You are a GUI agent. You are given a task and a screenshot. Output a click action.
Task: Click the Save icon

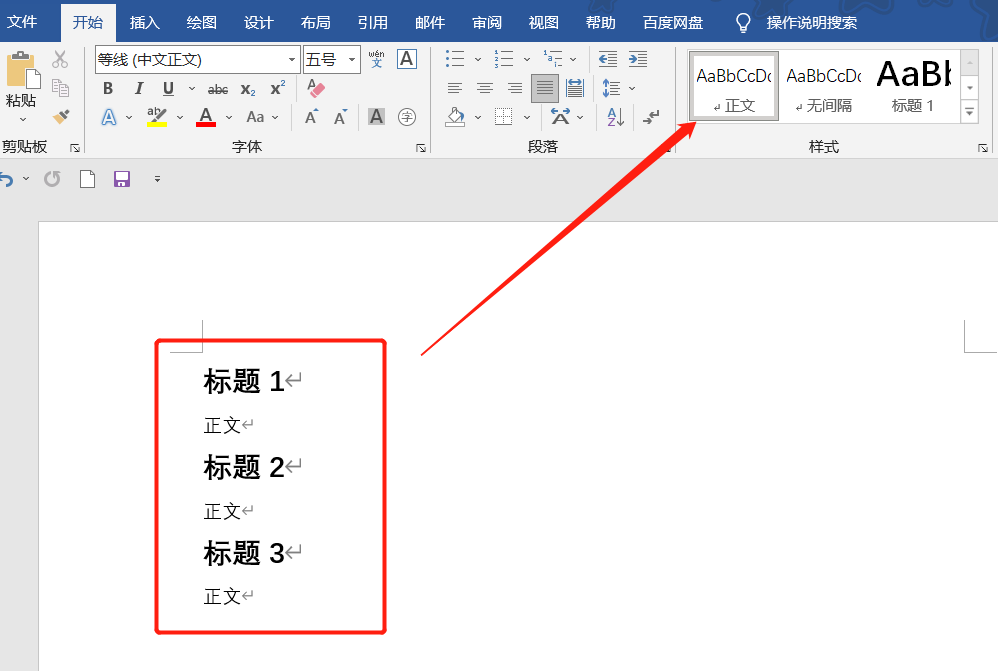122,179
